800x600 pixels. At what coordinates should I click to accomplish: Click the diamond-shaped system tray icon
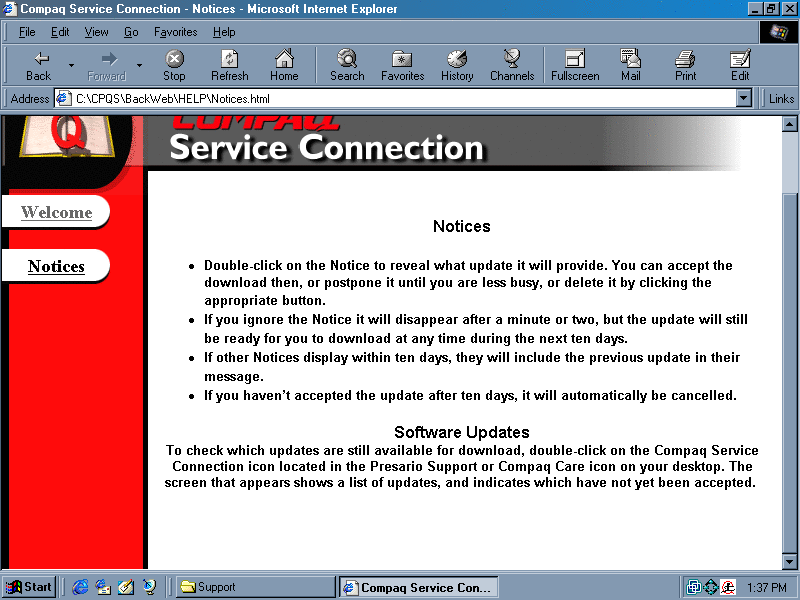tap(711, 587)
